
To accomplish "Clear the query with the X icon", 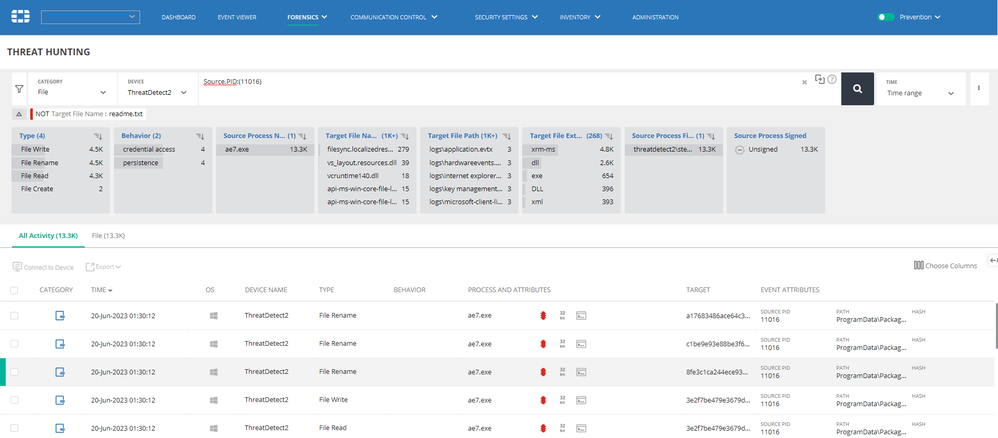I will [804, 82].
